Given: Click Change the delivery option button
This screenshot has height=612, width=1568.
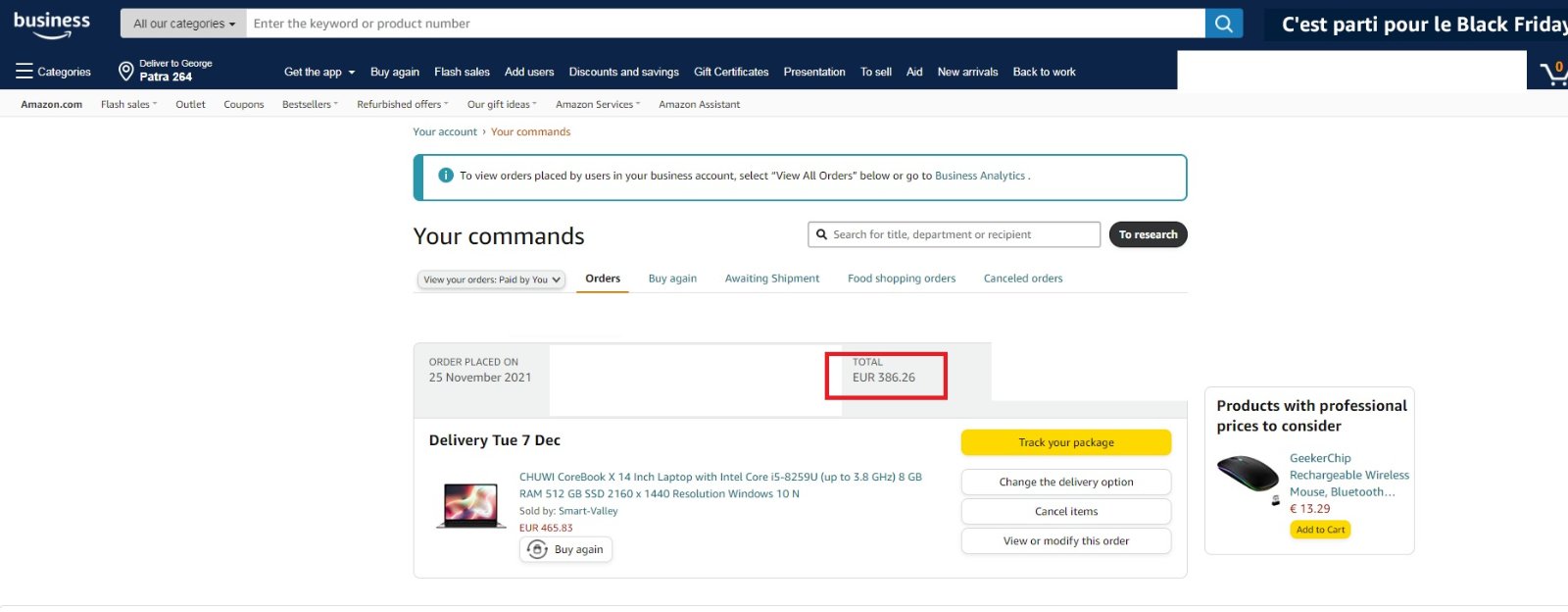Looking at the screenshot, I should (1066, 482).
